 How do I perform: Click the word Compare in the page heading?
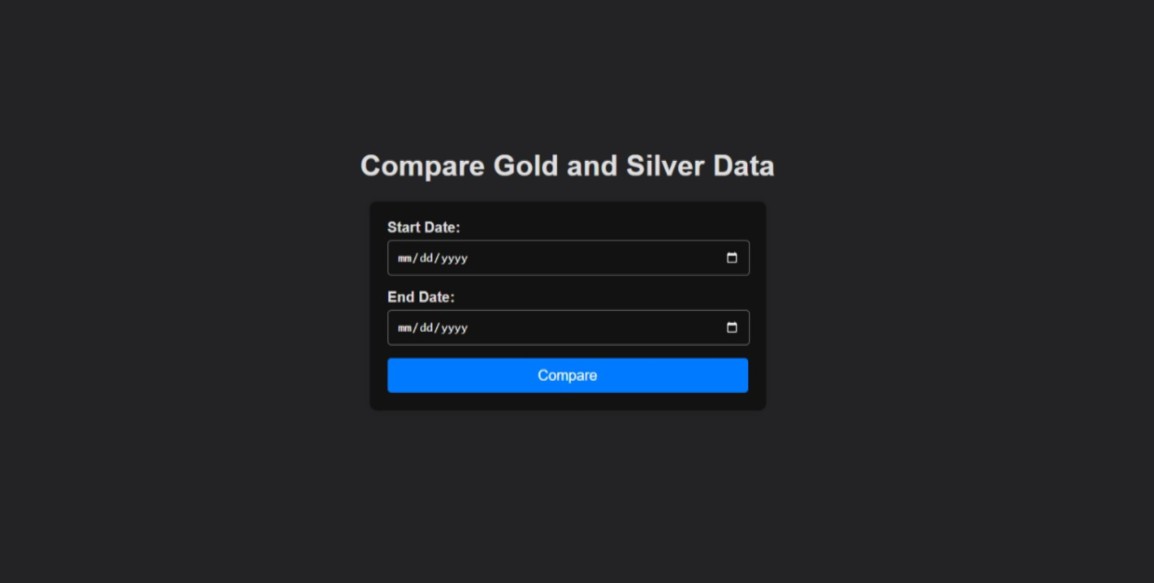point(422,166)
